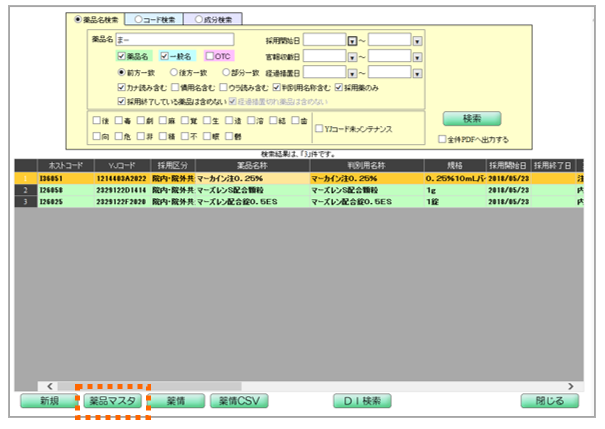Open the 採用開始日 start date dropdown
Viewport: 605px width, 429px height.
pos(352,40)
